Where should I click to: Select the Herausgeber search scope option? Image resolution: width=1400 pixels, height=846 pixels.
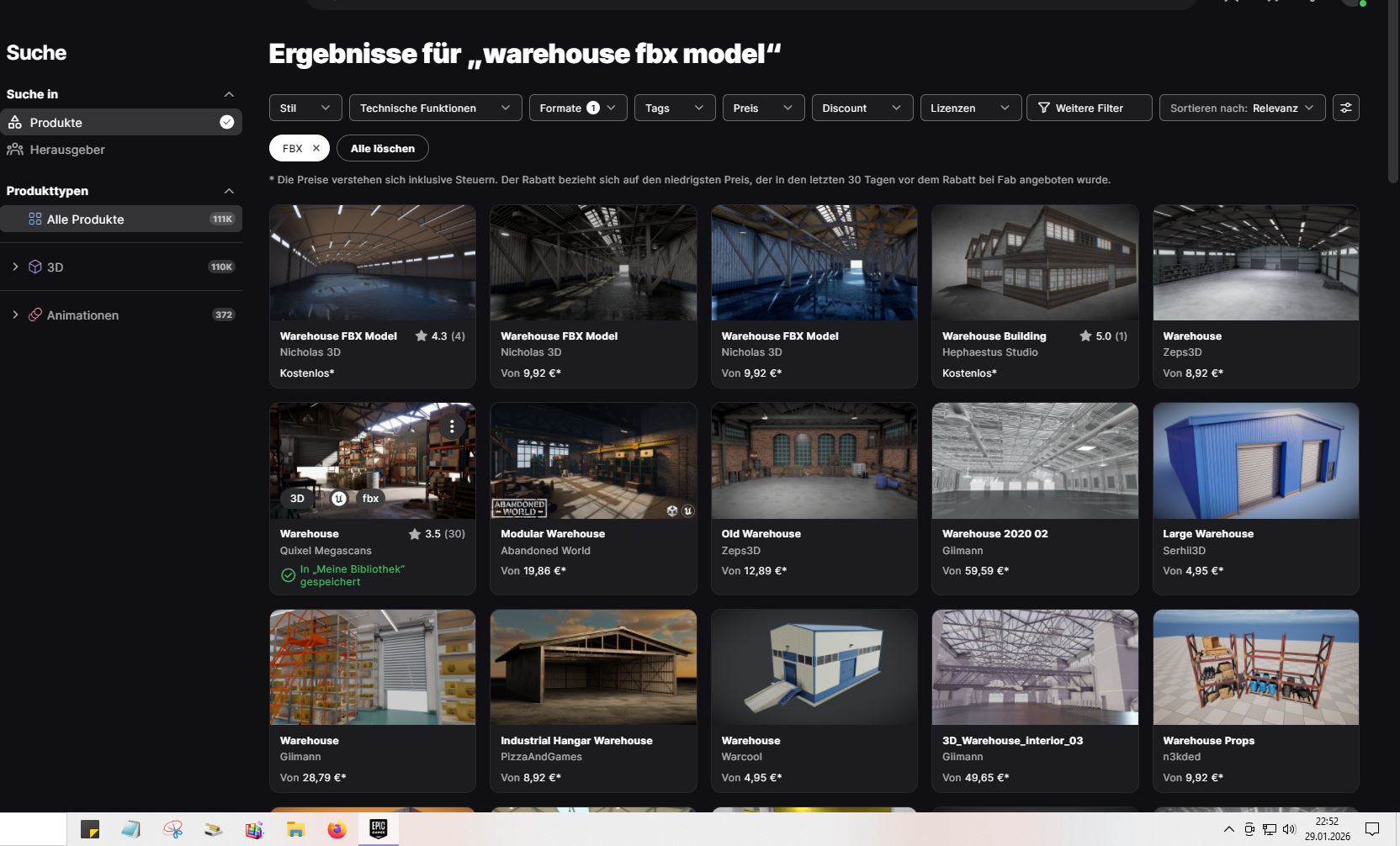pyautogui.click(x=121, y=150)
